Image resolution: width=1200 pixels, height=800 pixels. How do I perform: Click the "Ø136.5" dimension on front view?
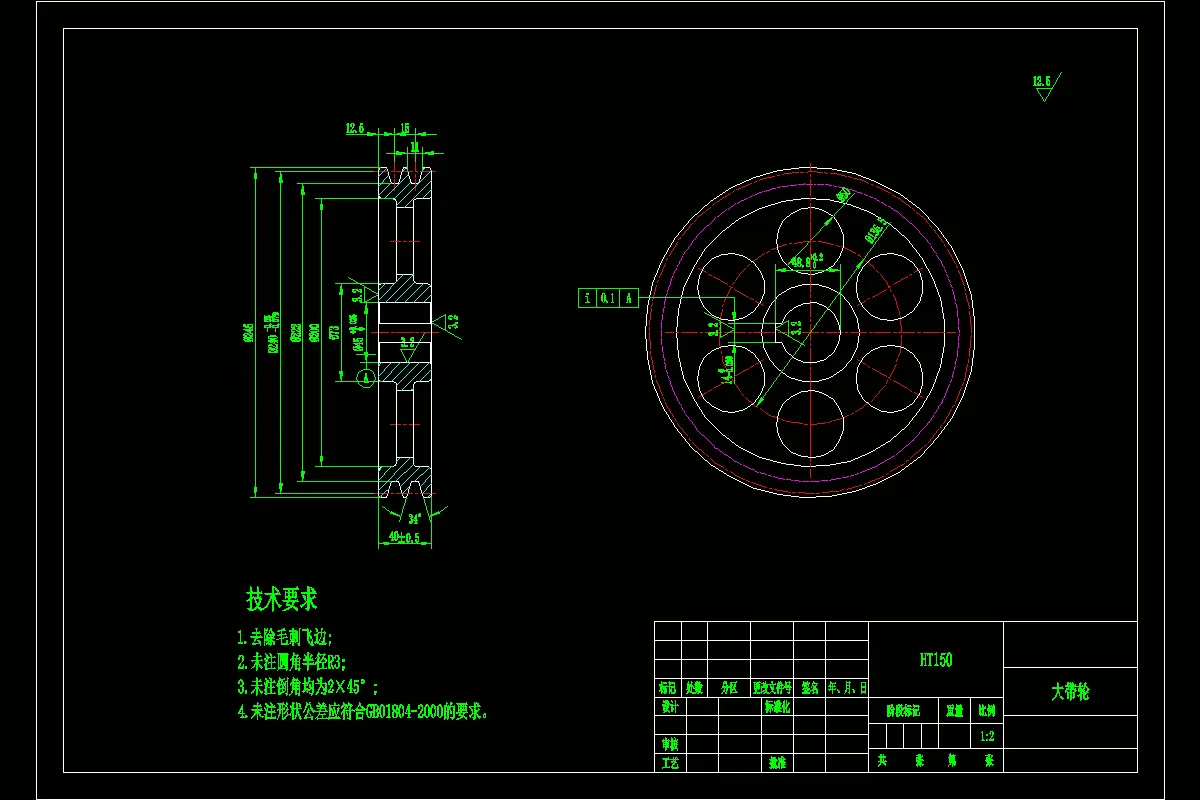click(875, 232)
